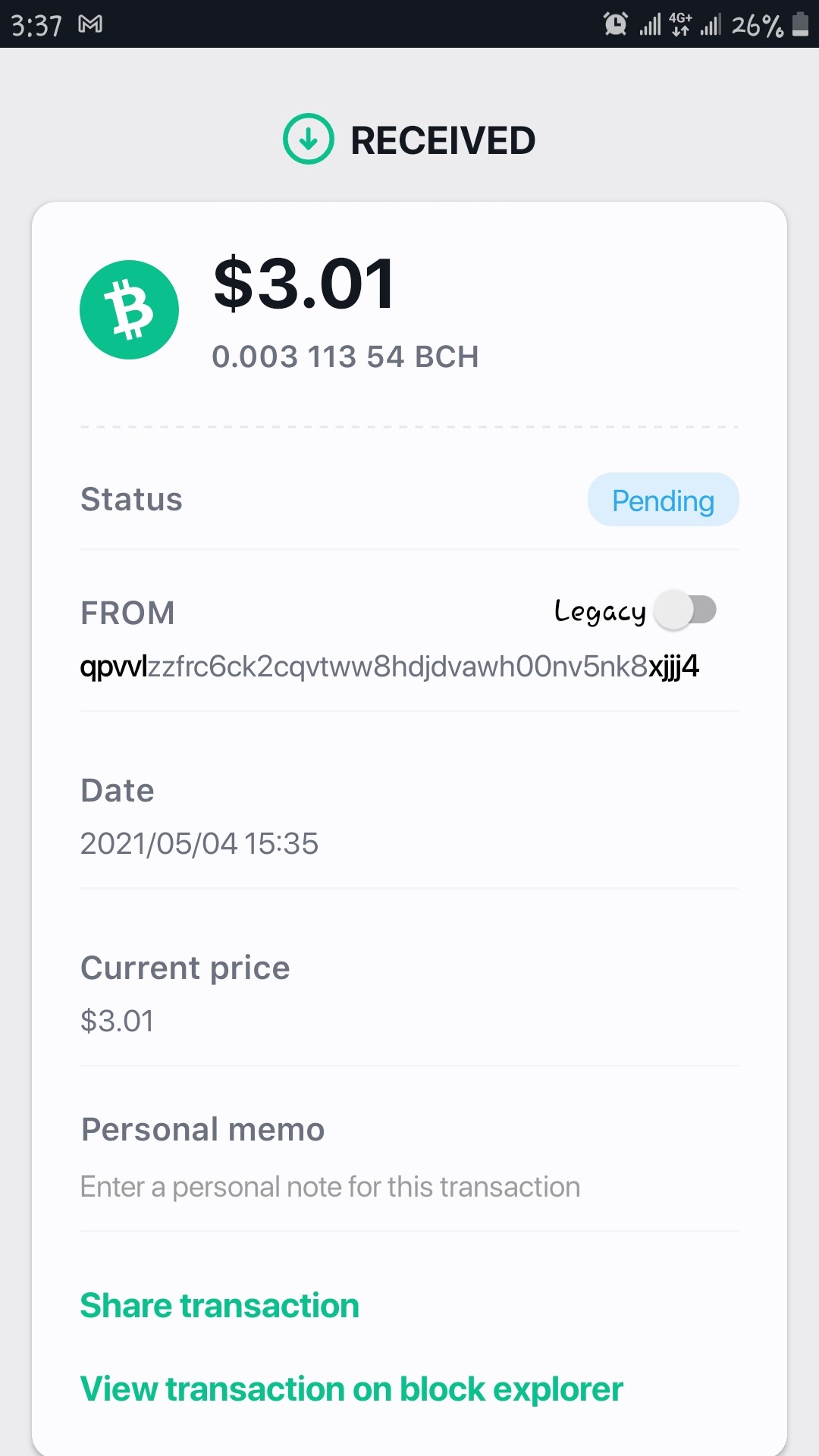Tap the RECEIVED title text
819x1456 pixels.
(443, 140)
